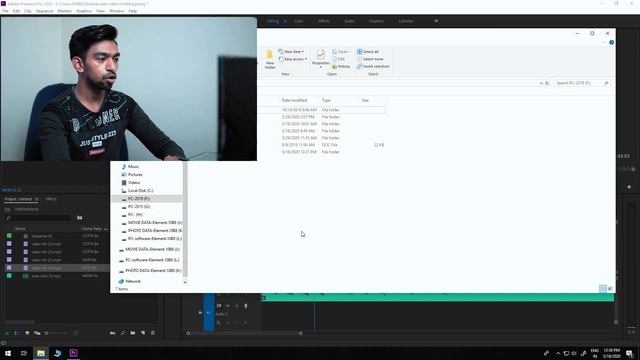Open the Windows Start menu

[x=8, y=353]
